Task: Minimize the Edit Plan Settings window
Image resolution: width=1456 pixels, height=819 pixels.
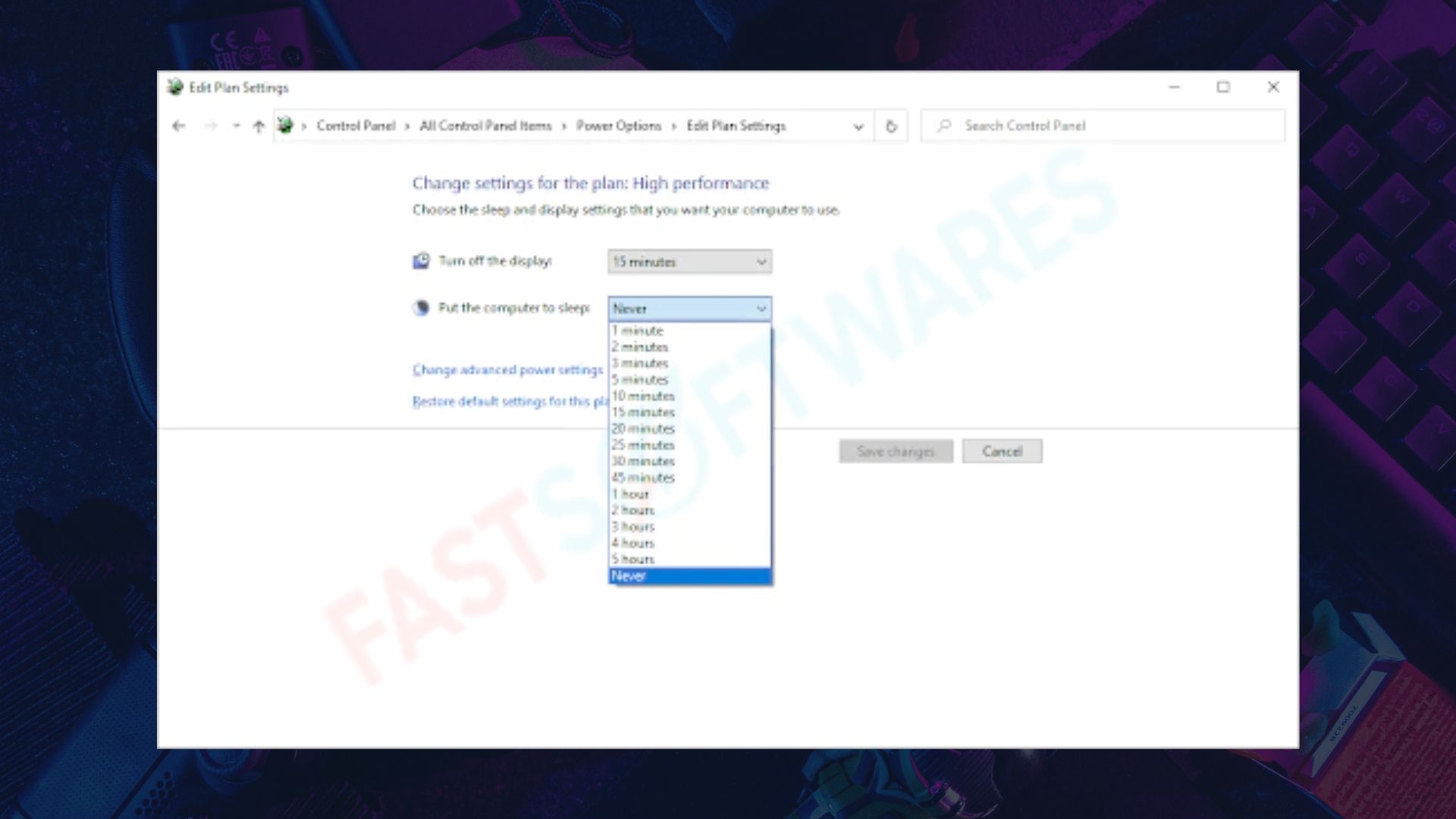Action: pos(1174,87)
